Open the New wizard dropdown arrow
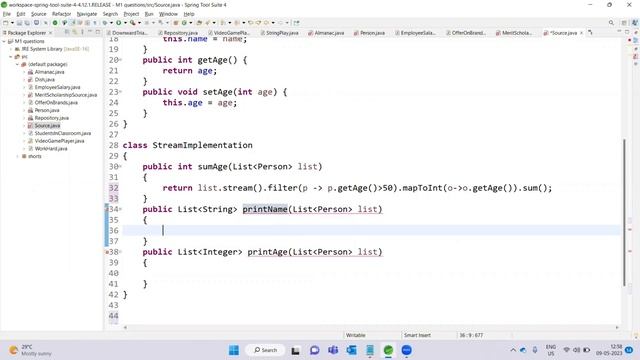The image size is (640, 360). pos(12,23)
